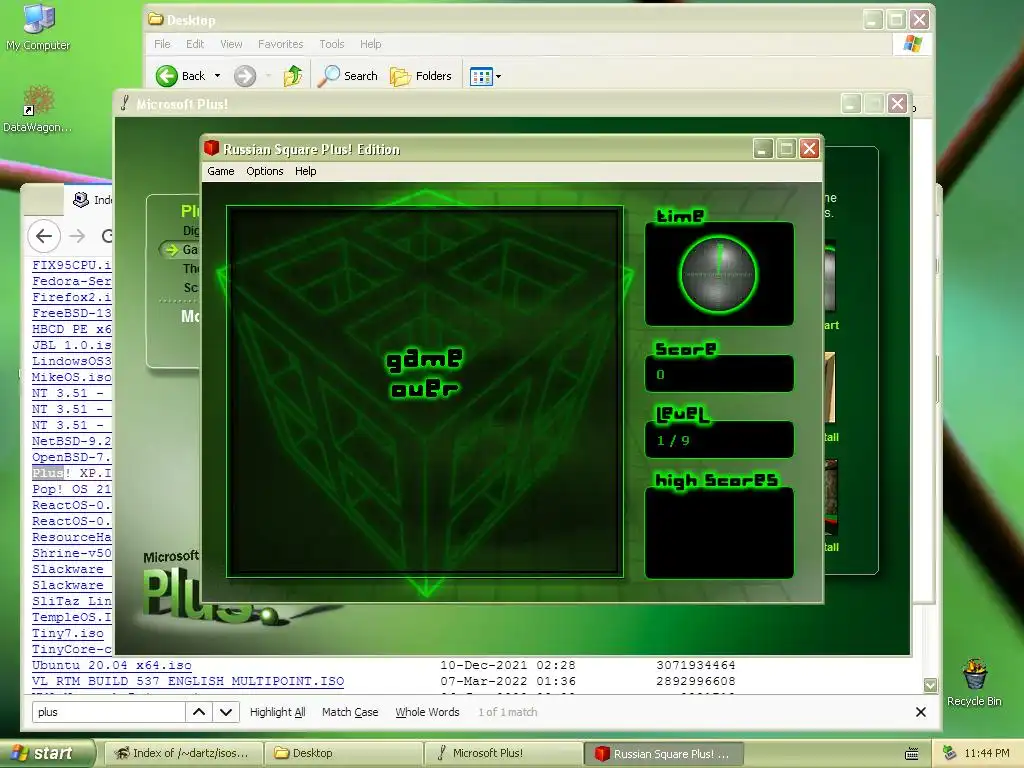This screenshot has width=1024, height=768.
Task: Open View menu in Desktop explorer window
Action: (x=231, y=44)
